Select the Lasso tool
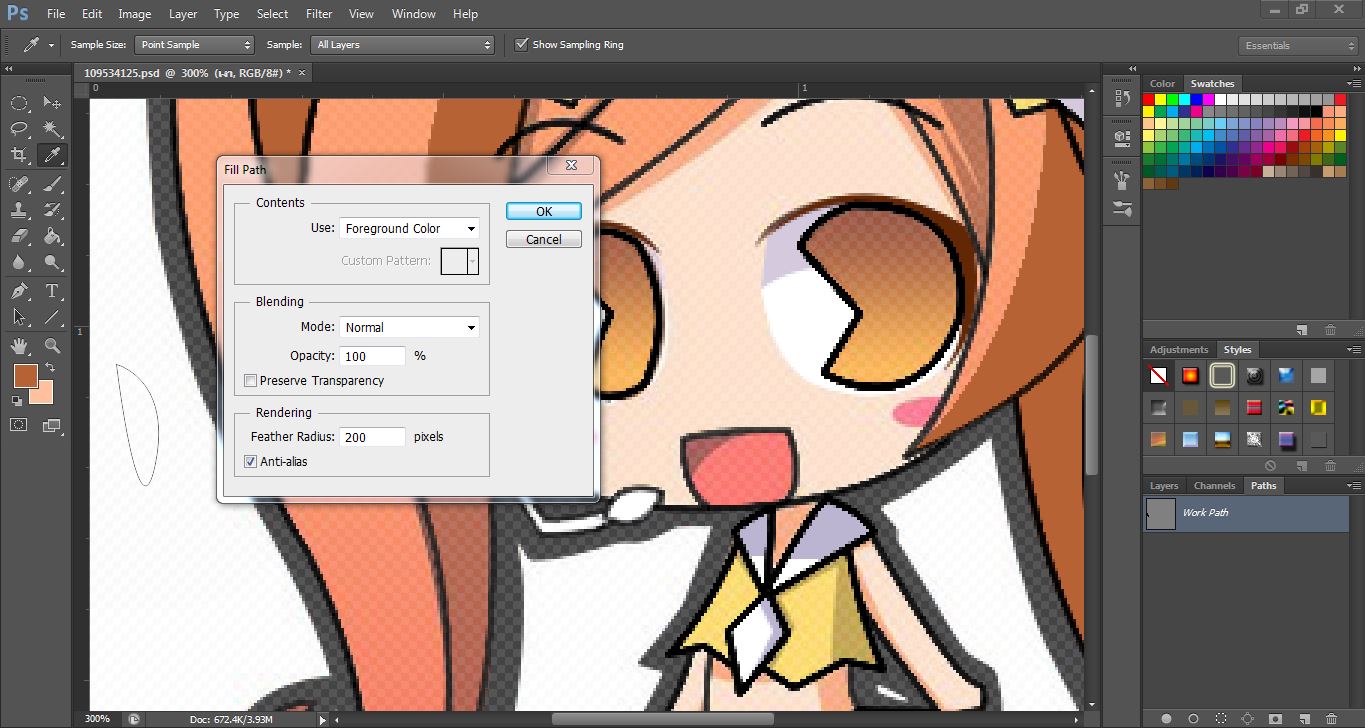This screenshot has height=728, width=1365. tap(19, 129)
